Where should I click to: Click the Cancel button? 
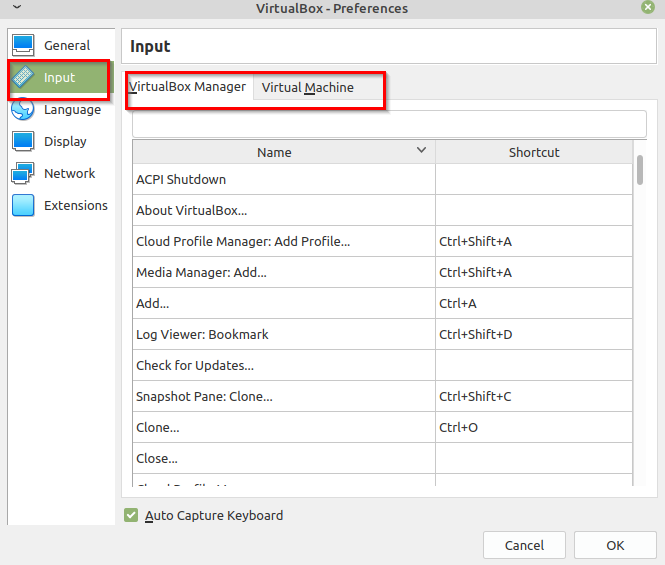(524, 545)
